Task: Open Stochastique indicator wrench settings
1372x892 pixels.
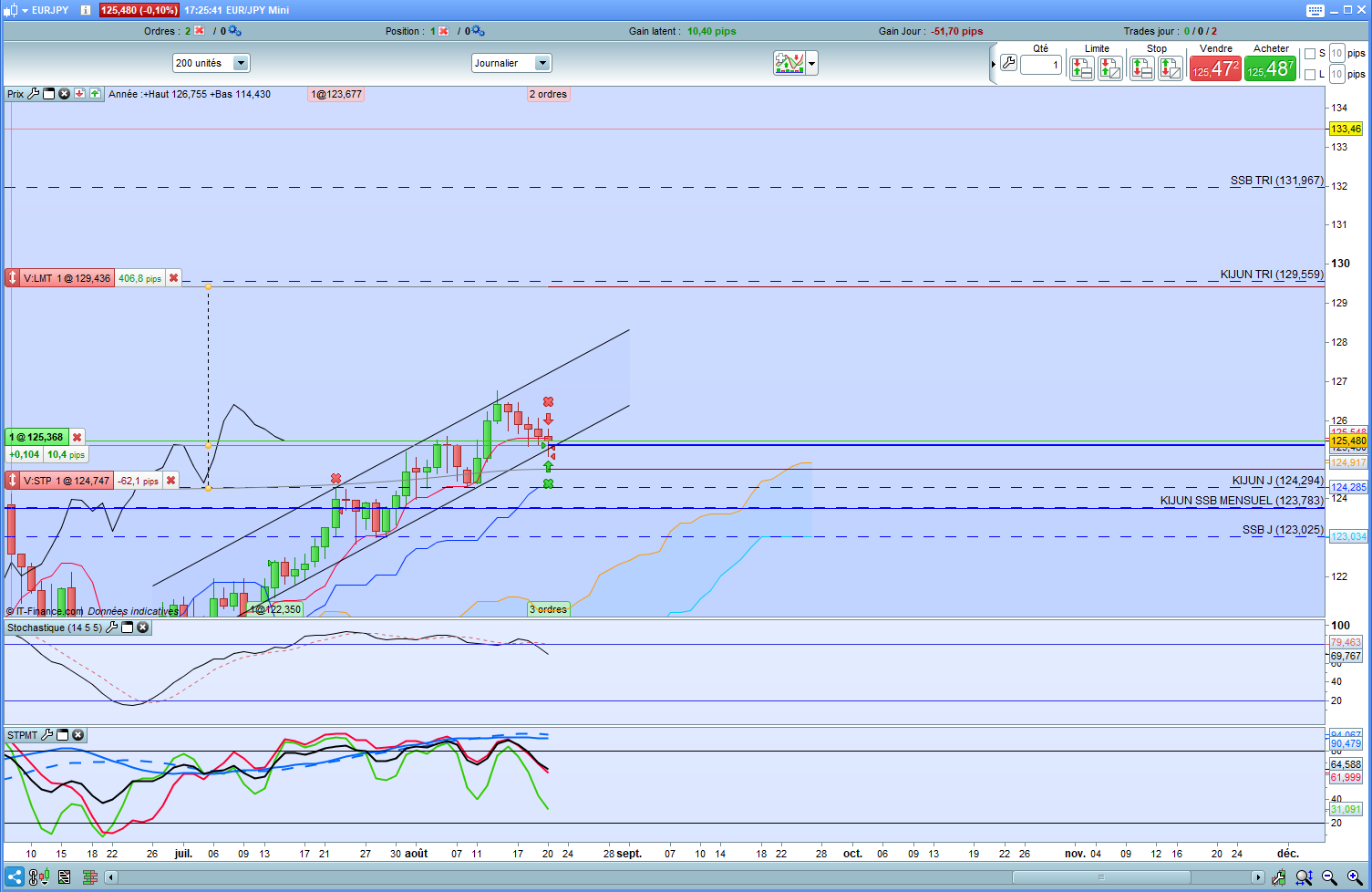Action: point(112,628)
